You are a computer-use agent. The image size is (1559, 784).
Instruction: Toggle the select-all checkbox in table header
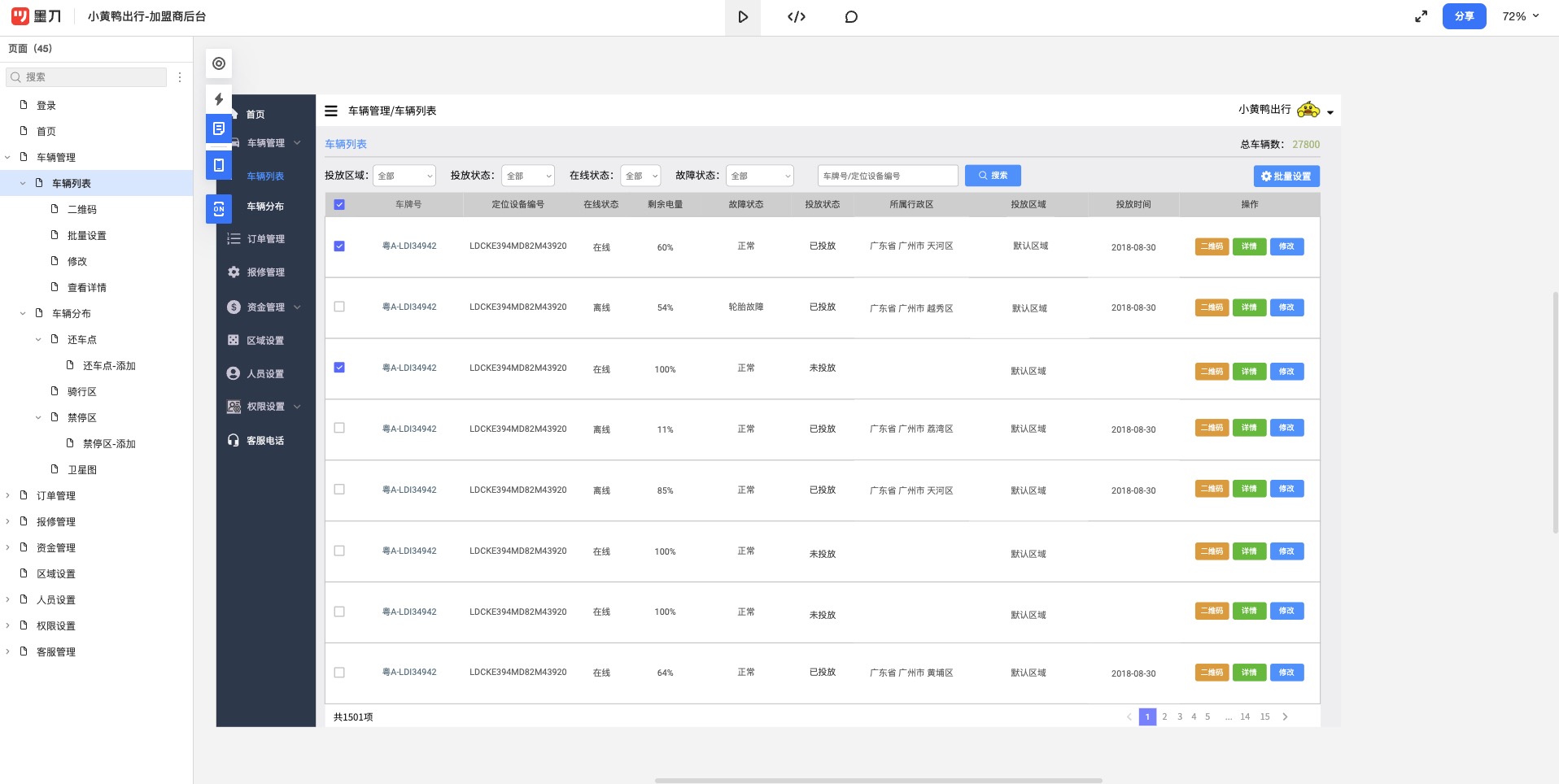339,205
